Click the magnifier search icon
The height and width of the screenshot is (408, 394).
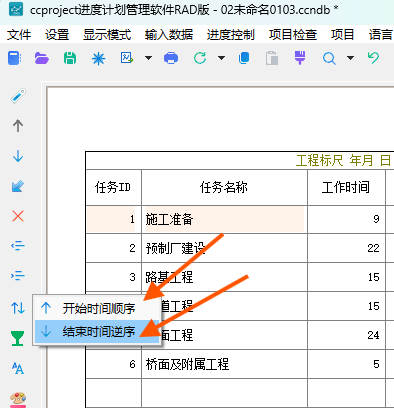pyautogui.click(x=329, y=58)
